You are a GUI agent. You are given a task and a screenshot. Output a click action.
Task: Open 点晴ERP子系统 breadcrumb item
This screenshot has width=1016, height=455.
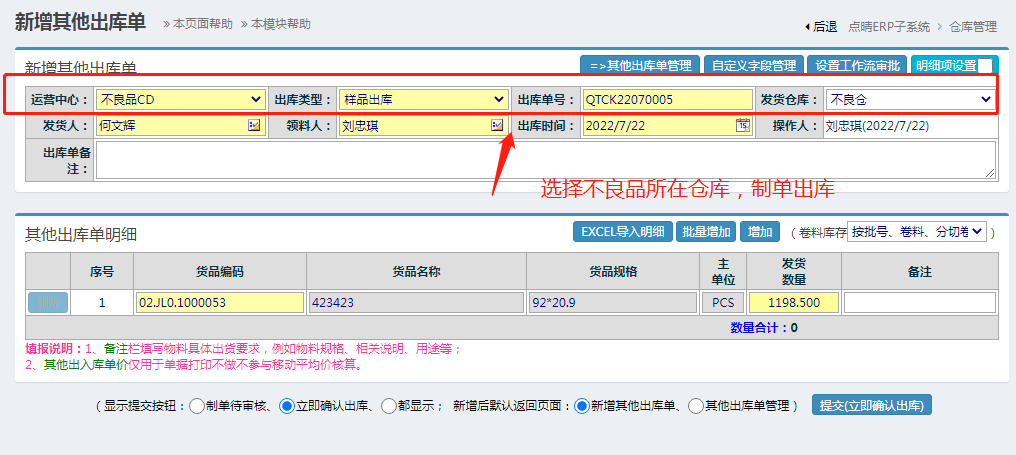[888, 27]
